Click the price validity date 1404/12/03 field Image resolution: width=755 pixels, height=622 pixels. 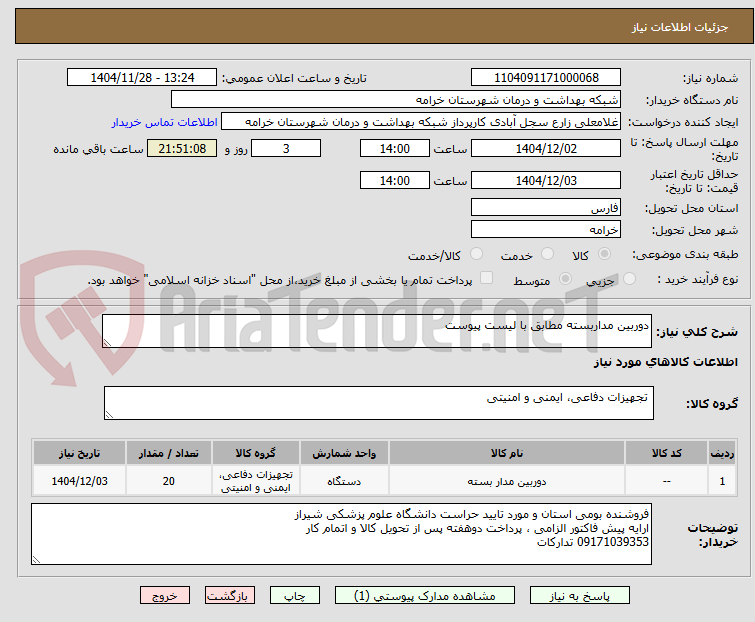[546, 180]
